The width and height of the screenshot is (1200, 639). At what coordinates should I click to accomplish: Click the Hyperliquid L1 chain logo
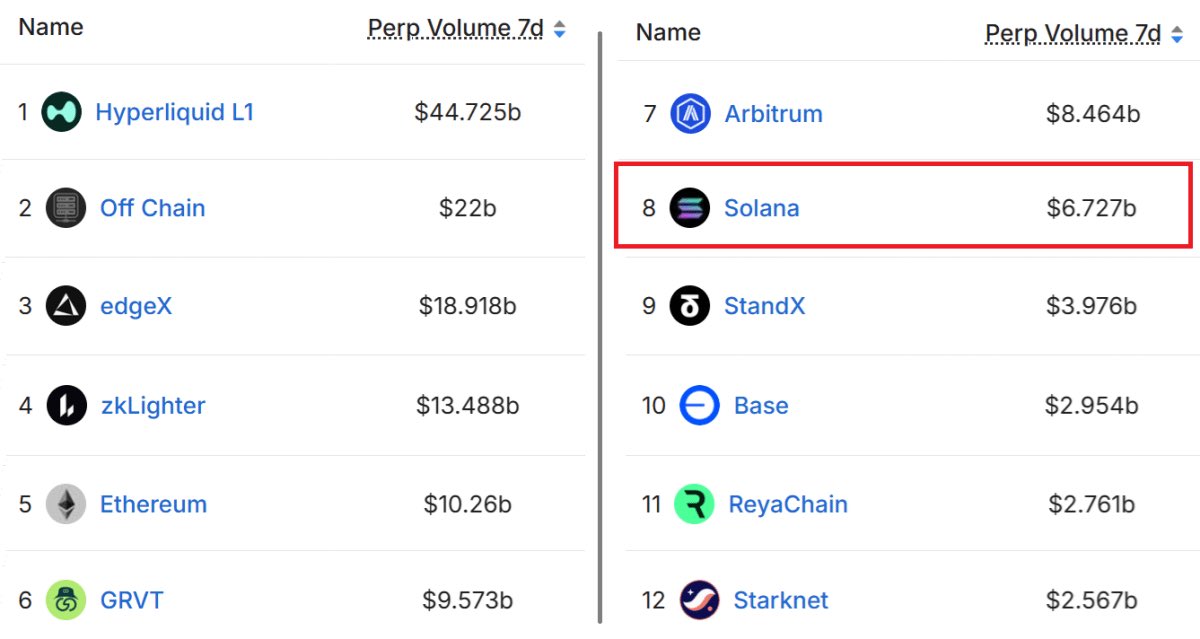point(61,112)
